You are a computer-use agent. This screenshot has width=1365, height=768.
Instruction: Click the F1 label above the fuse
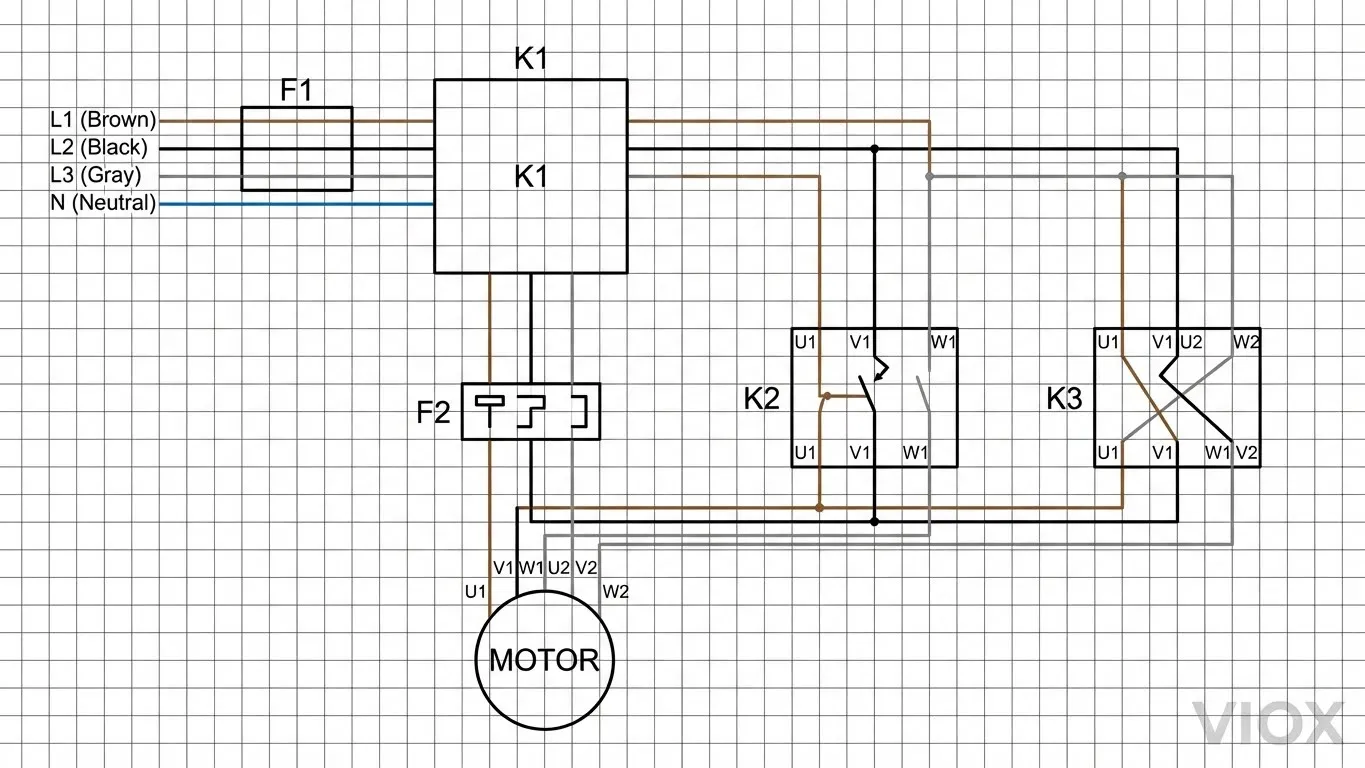[x=296, y=90]
